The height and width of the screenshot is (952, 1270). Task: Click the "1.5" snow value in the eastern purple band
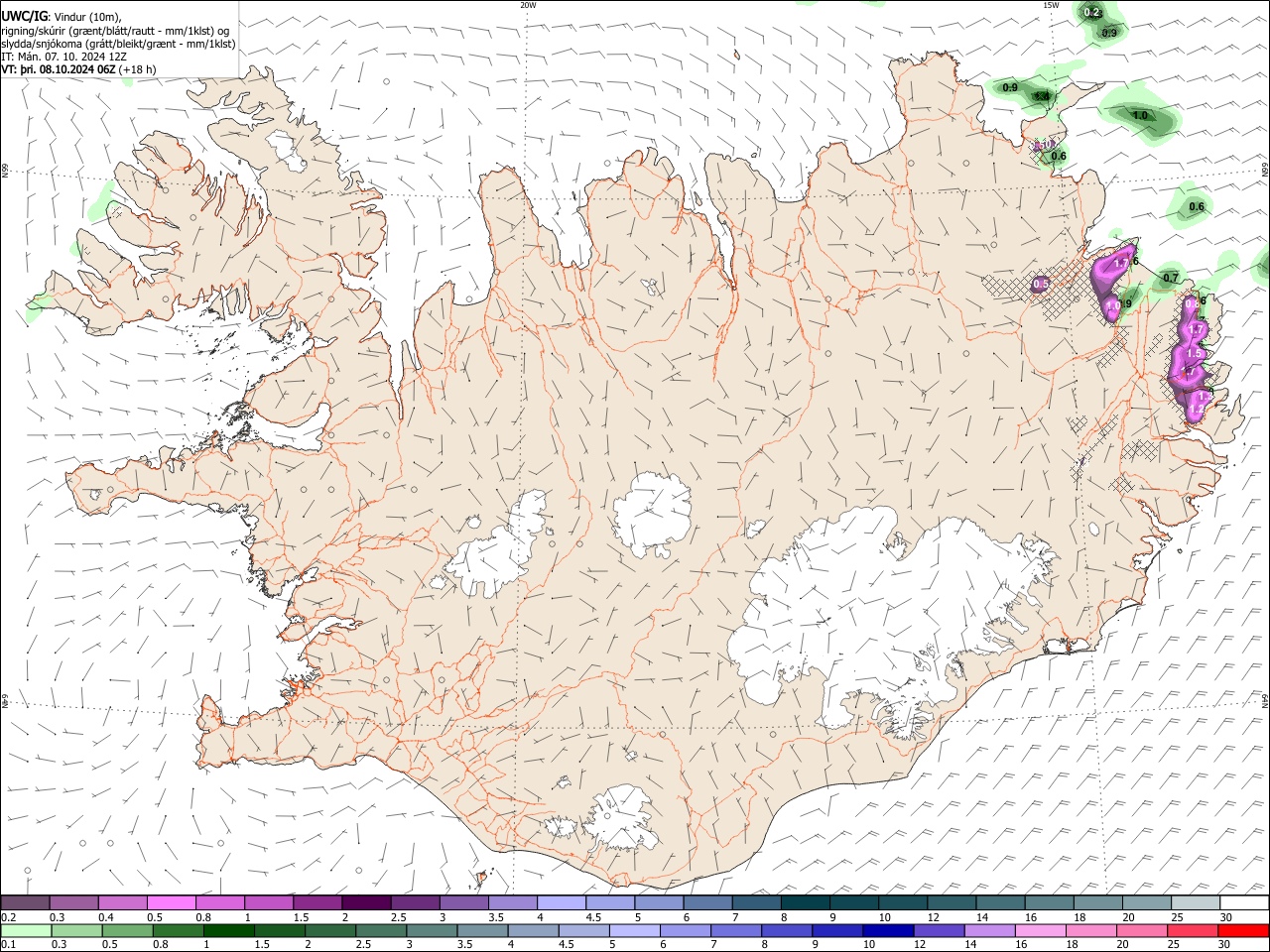coord(1195,353)
